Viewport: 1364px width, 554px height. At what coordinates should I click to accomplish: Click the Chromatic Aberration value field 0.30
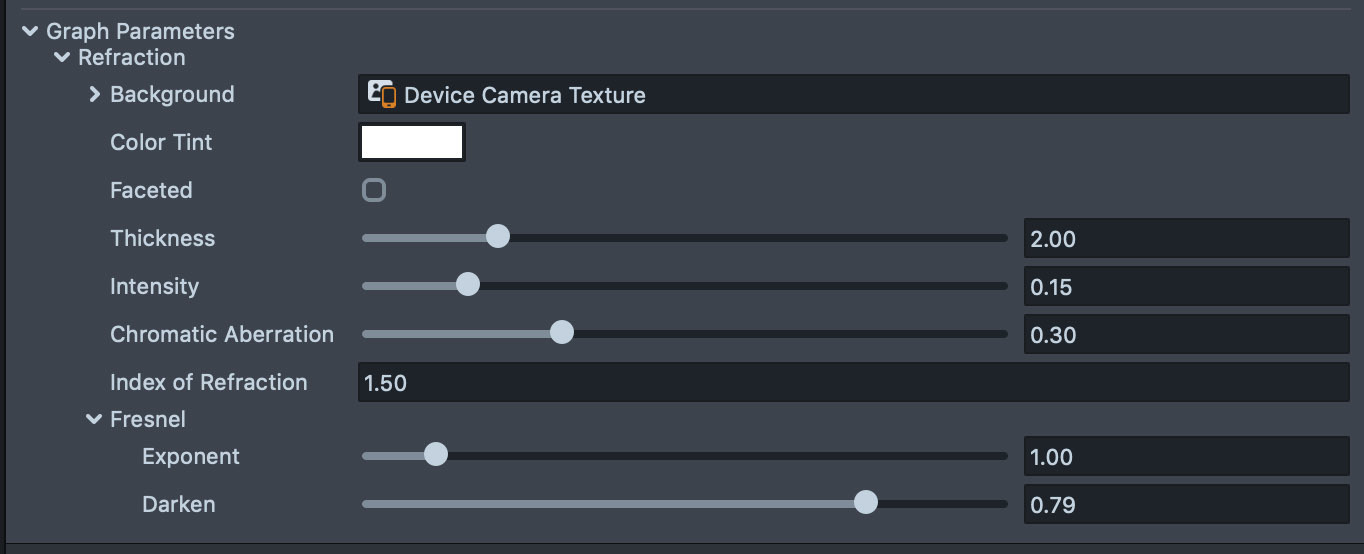point(1186,335)
